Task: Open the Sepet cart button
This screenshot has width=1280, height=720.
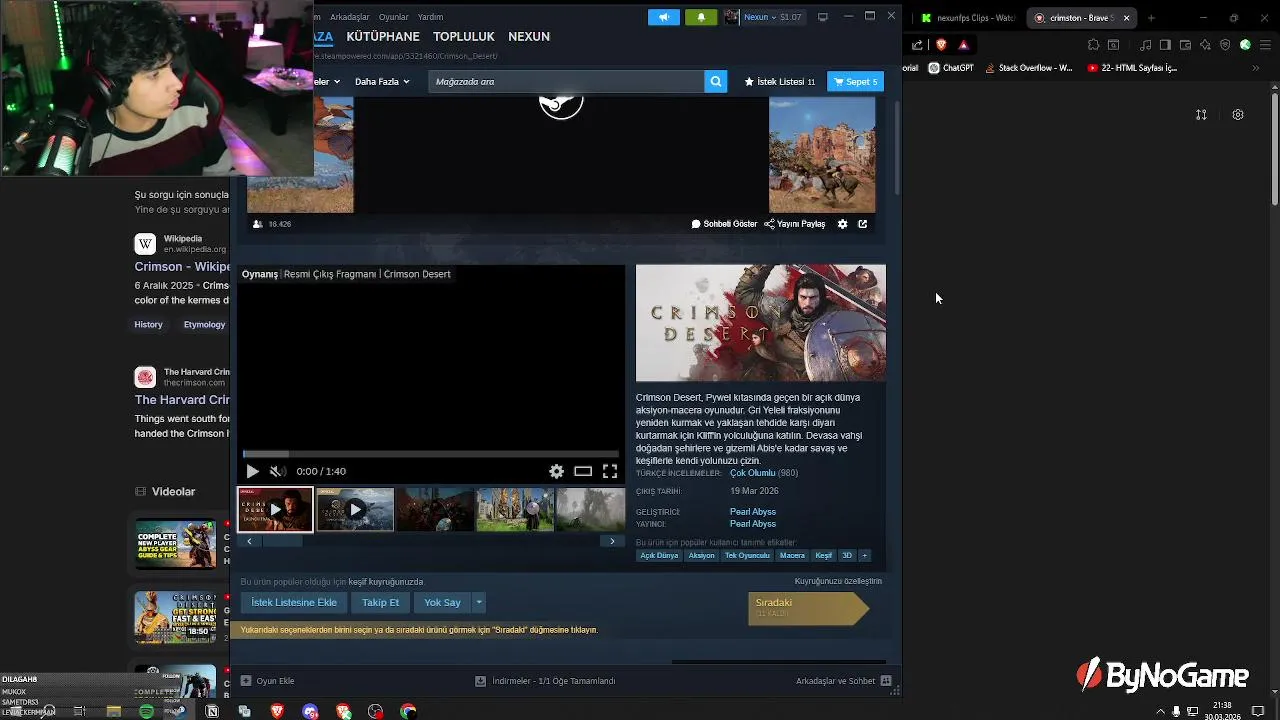Action: point(855,82)
